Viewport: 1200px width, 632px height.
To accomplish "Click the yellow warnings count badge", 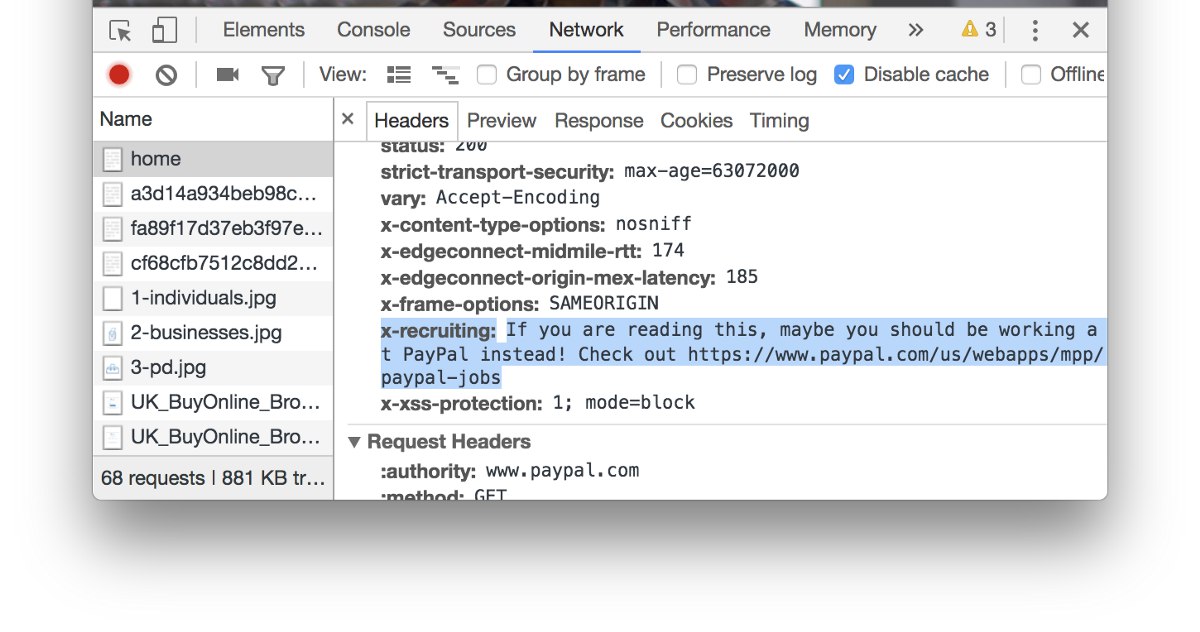I will click(x=979, y=31).
